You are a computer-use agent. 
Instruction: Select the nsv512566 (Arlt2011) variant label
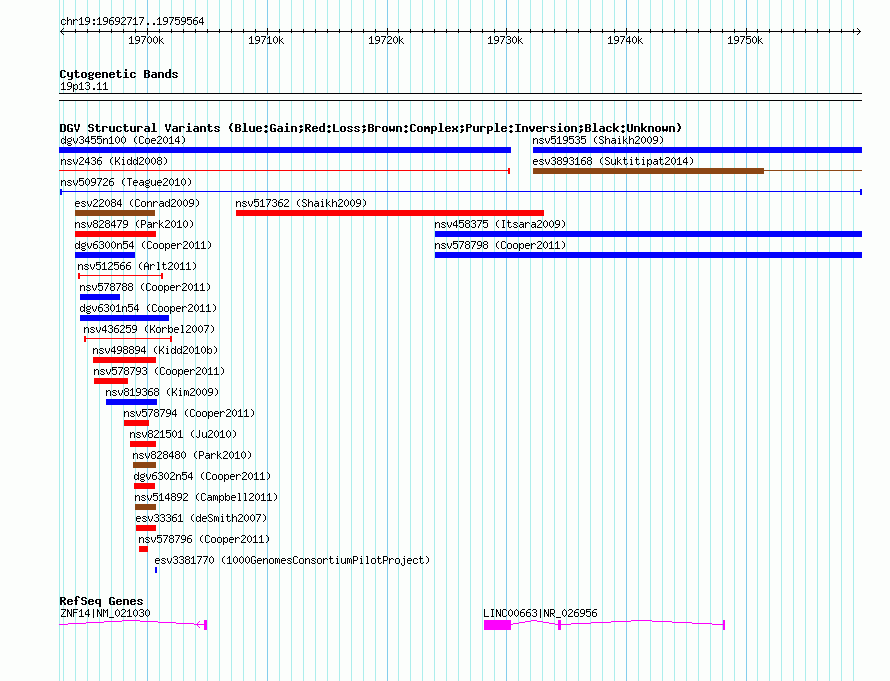[x=137, y=266]
